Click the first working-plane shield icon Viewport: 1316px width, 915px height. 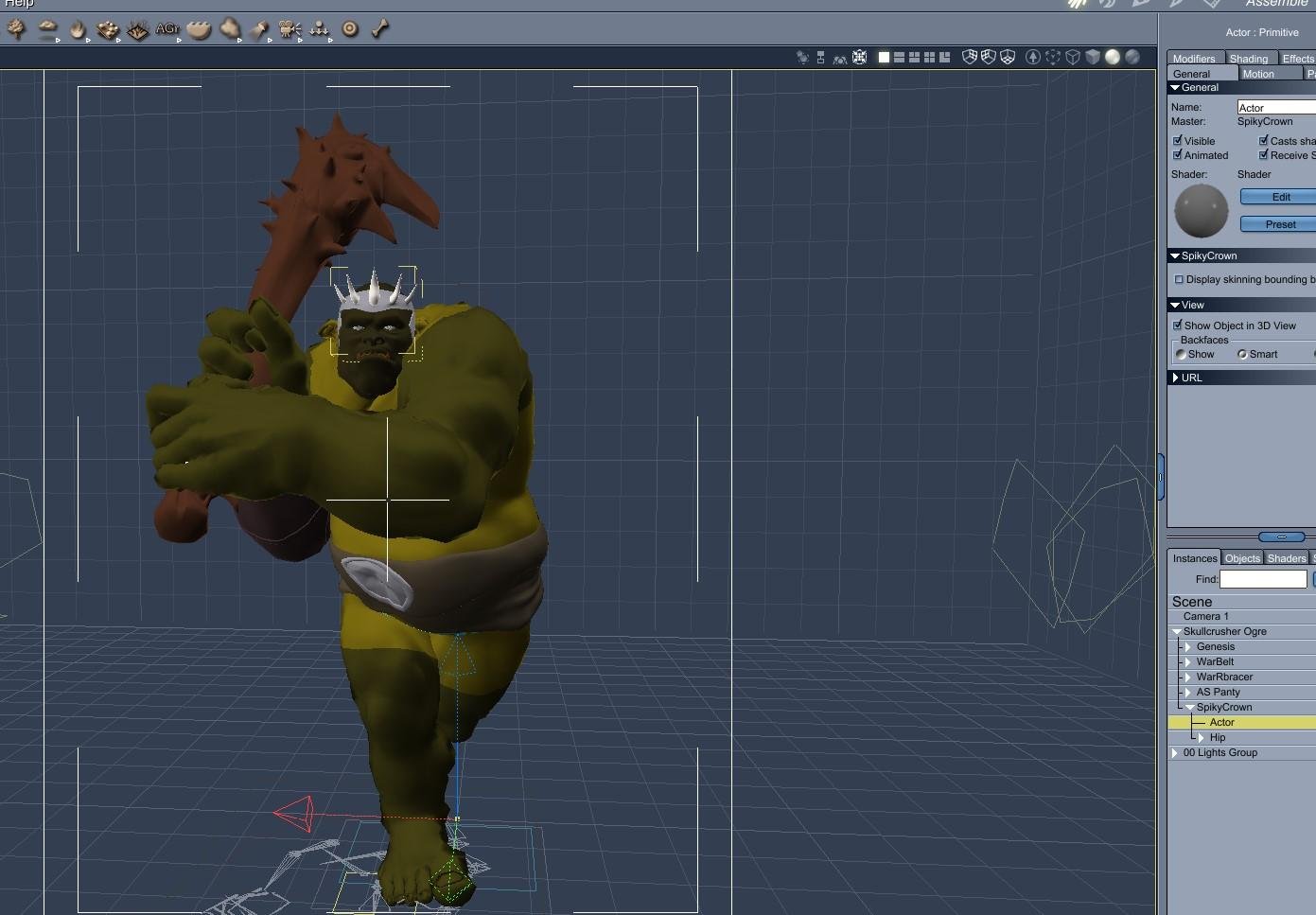coord(969,57)
